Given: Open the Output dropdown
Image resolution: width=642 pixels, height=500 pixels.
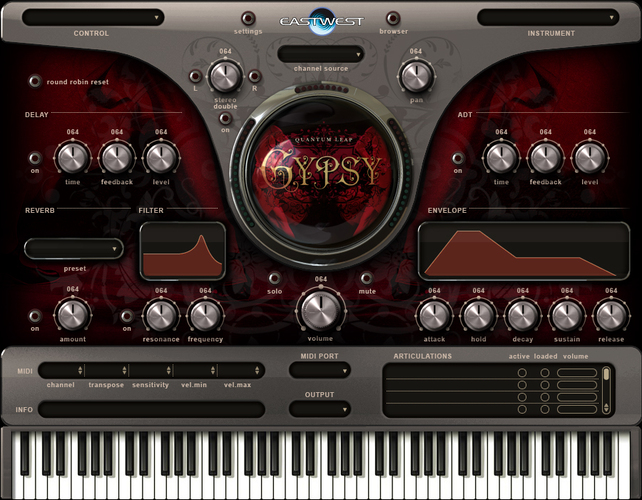Looking at the screenshot, I should [x=320, y=408].
